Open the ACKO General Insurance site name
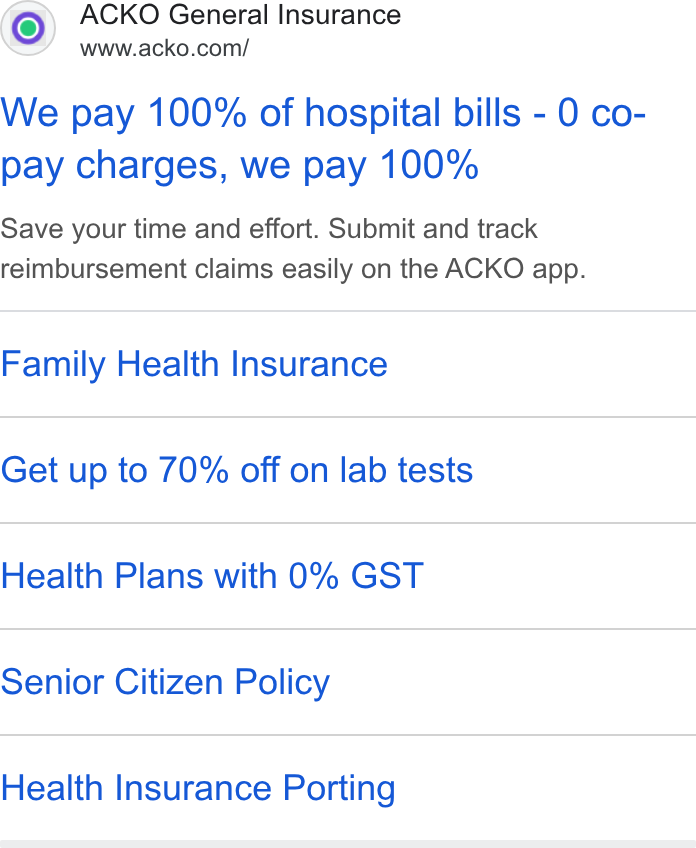The width and height of the screenshot is (696, 848). click(x=241, y=15)
